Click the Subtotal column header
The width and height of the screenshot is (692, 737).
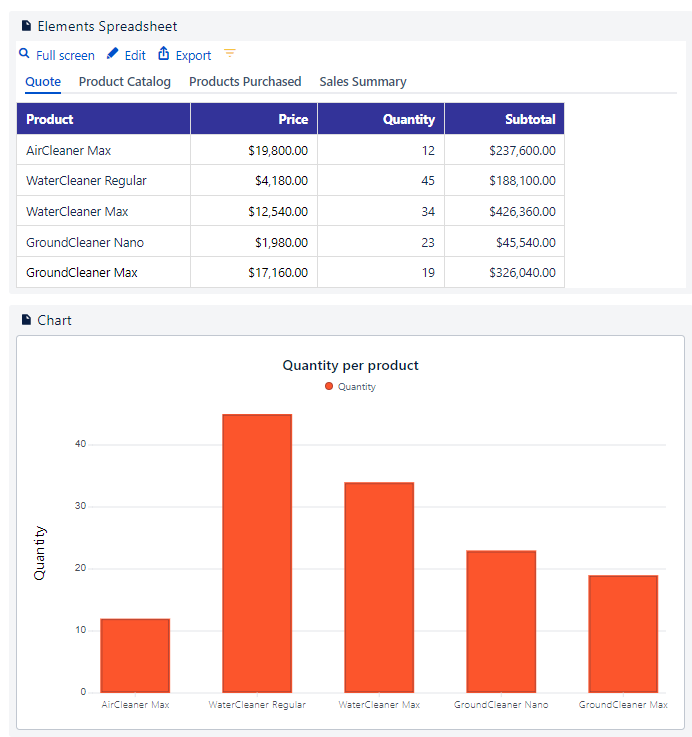[x=504, y=119]
